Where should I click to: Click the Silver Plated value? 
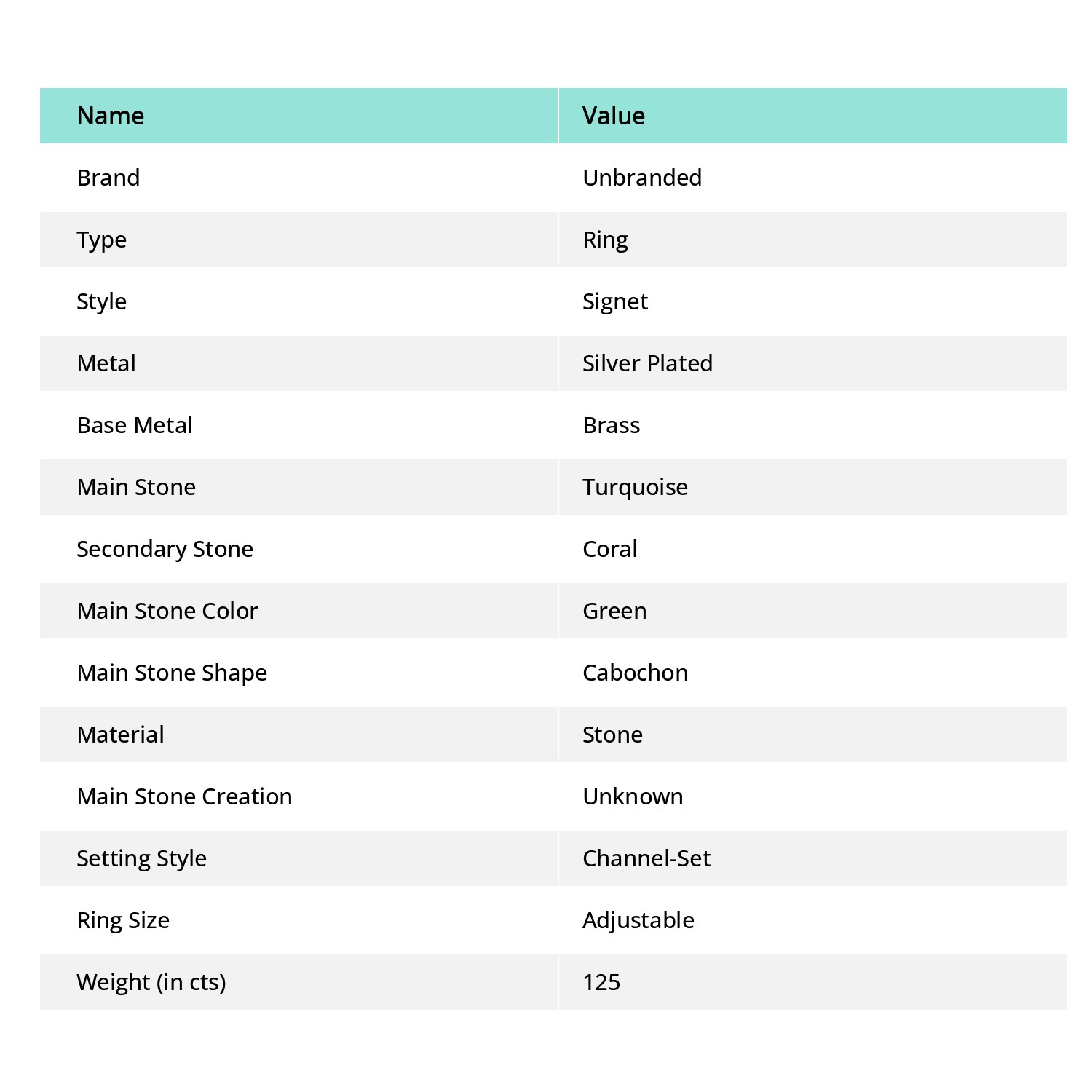tap(647, 363)
